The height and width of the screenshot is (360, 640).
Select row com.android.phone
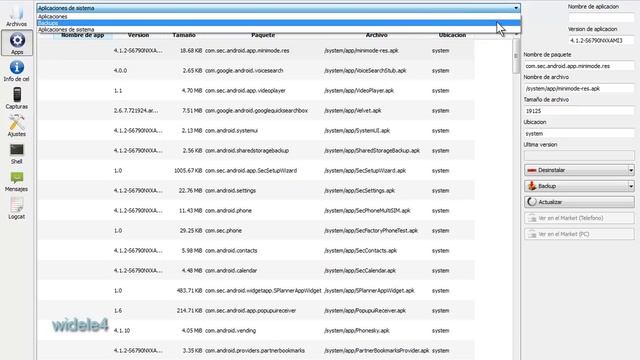[x=256, y=211]
